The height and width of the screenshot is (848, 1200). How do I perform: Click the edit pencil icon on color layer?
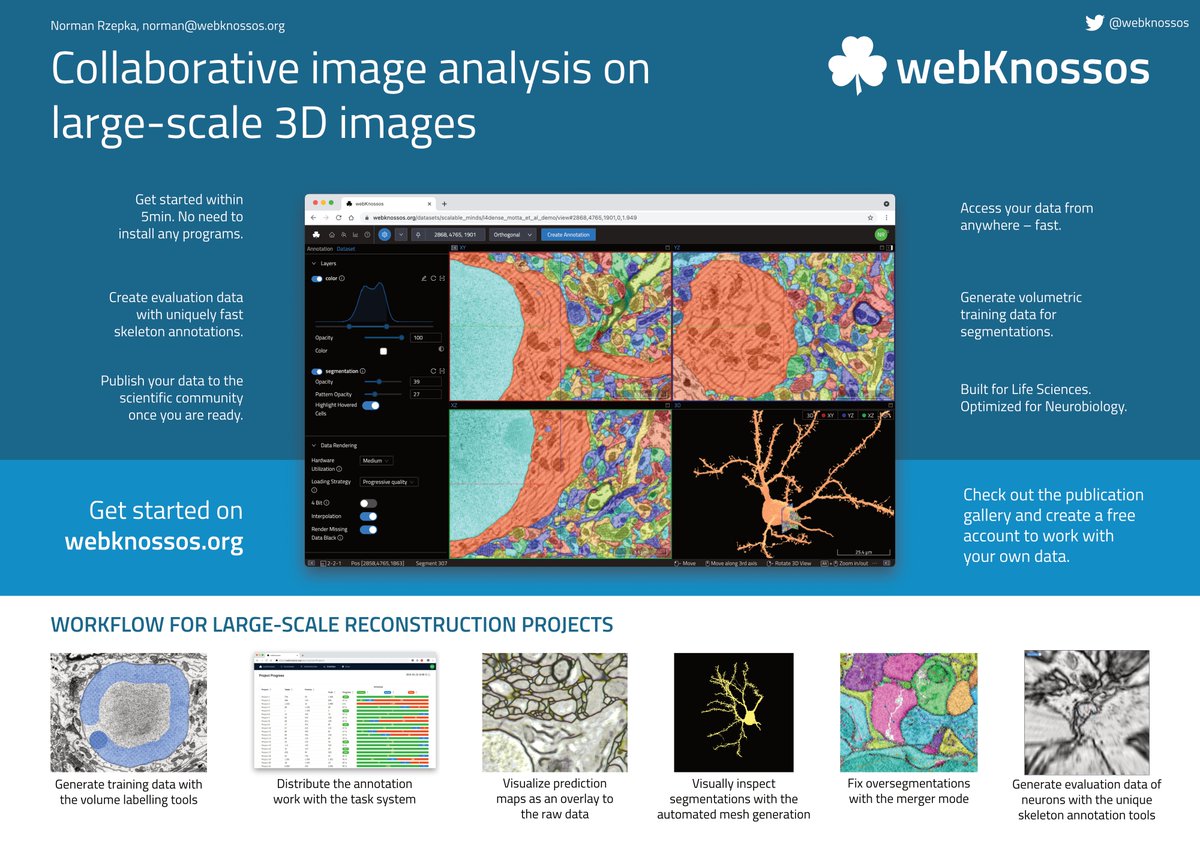pos(424,278)
